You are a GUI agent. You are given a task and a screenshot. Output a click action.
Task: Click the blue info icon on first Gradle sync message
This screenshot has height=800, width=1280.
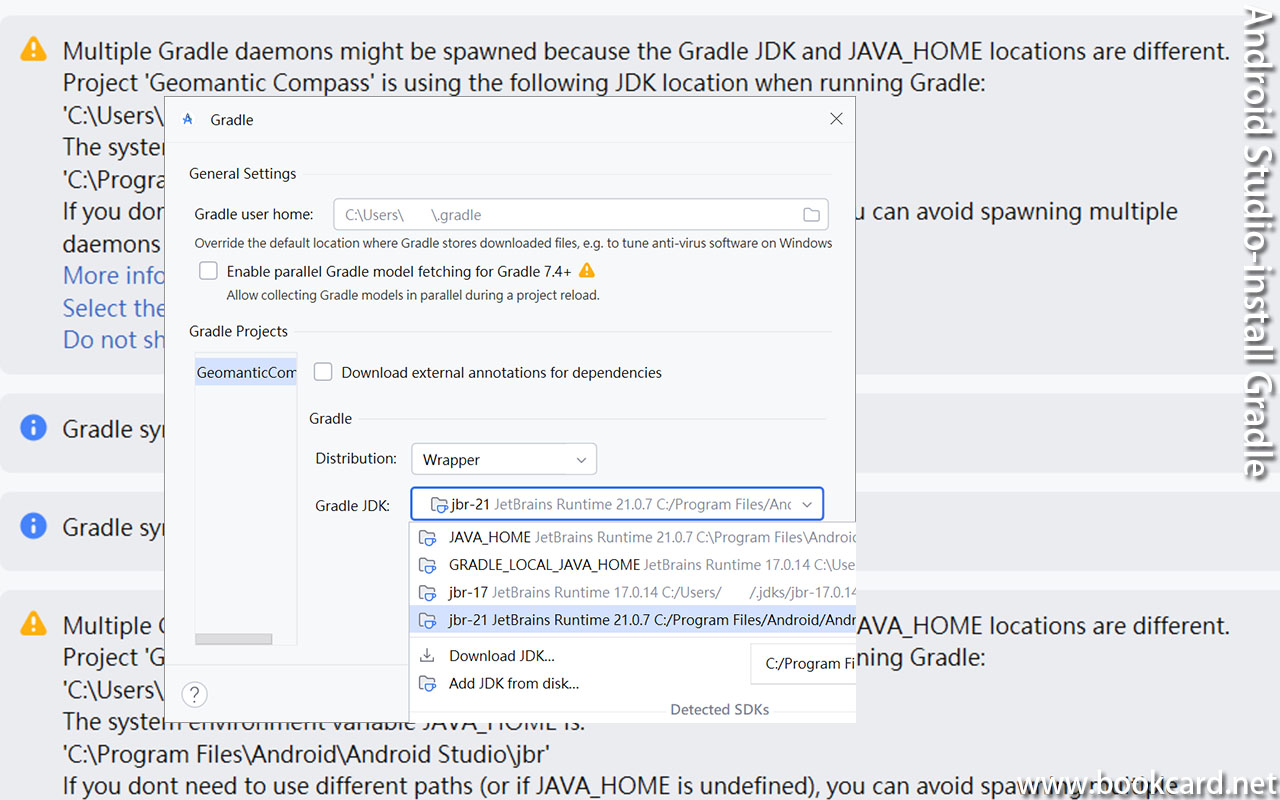tap(34, 428)
